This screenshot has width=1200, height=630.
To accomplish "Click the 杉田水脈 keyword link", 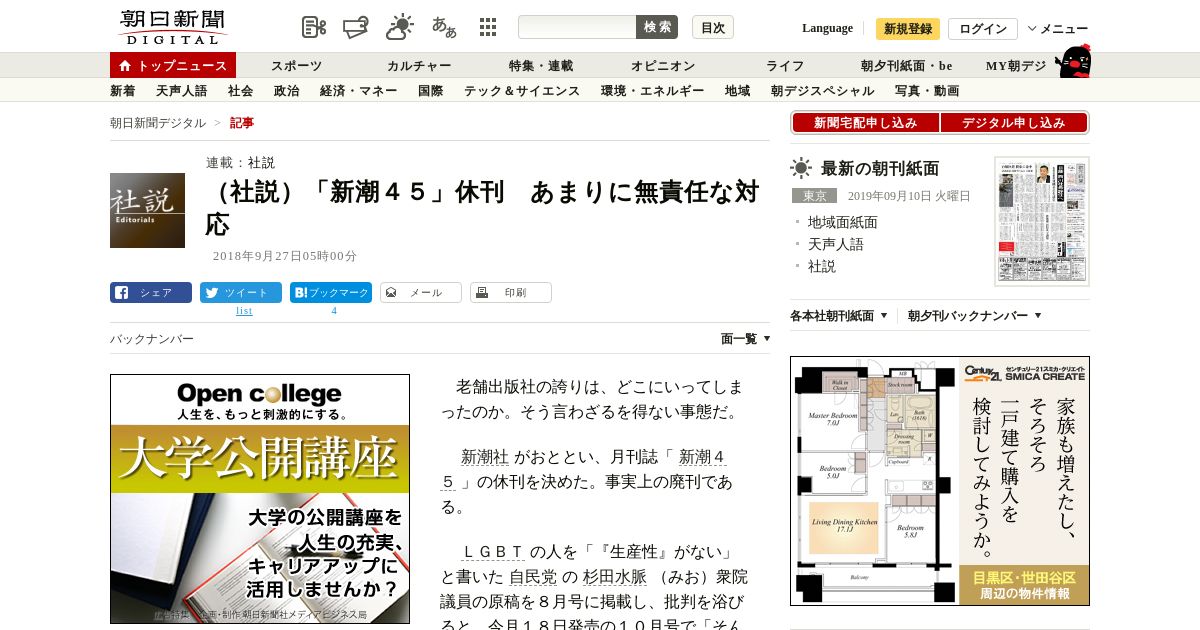I will pos(615,577).
